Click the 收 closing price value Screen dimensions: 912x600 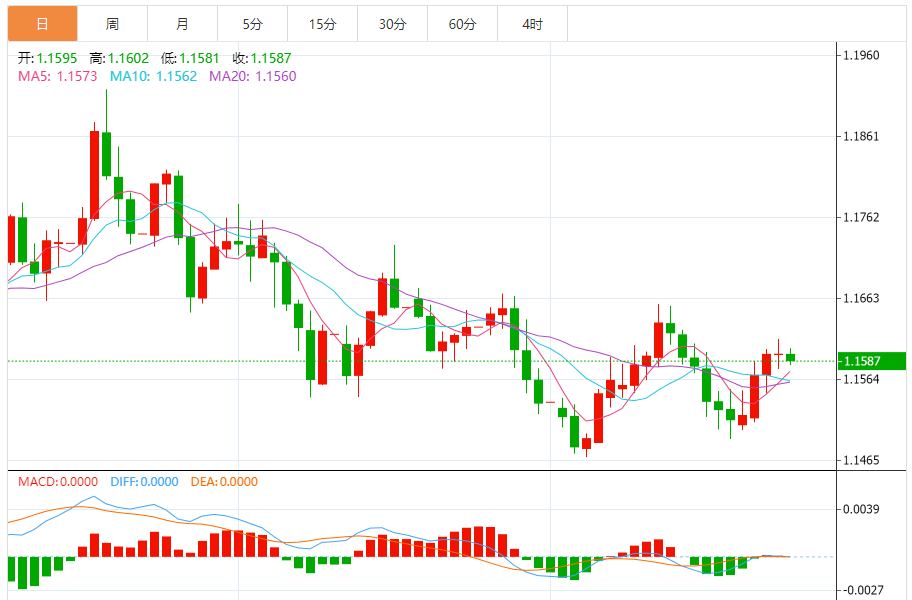pos(271,58)
